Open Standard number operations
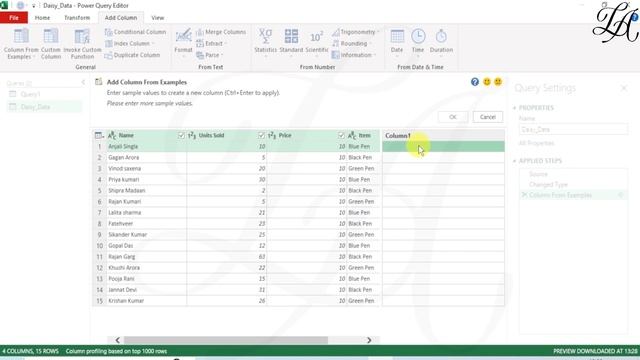The width and height of the screenshot is (640, 360). pyautogui.click(x=291, y=41)
